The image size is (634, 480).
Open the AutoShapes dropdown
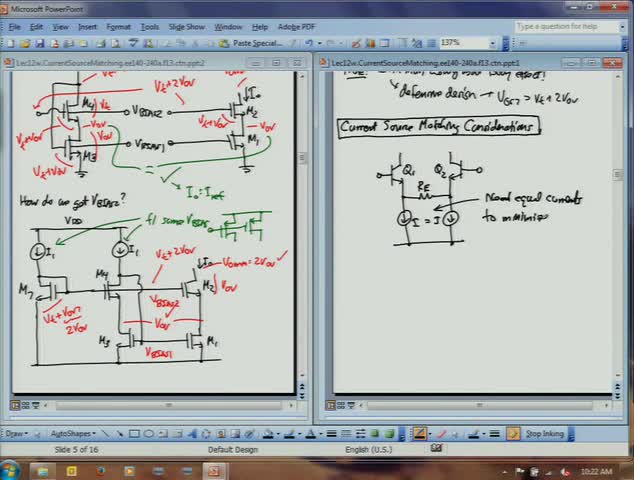click(73, 434)
